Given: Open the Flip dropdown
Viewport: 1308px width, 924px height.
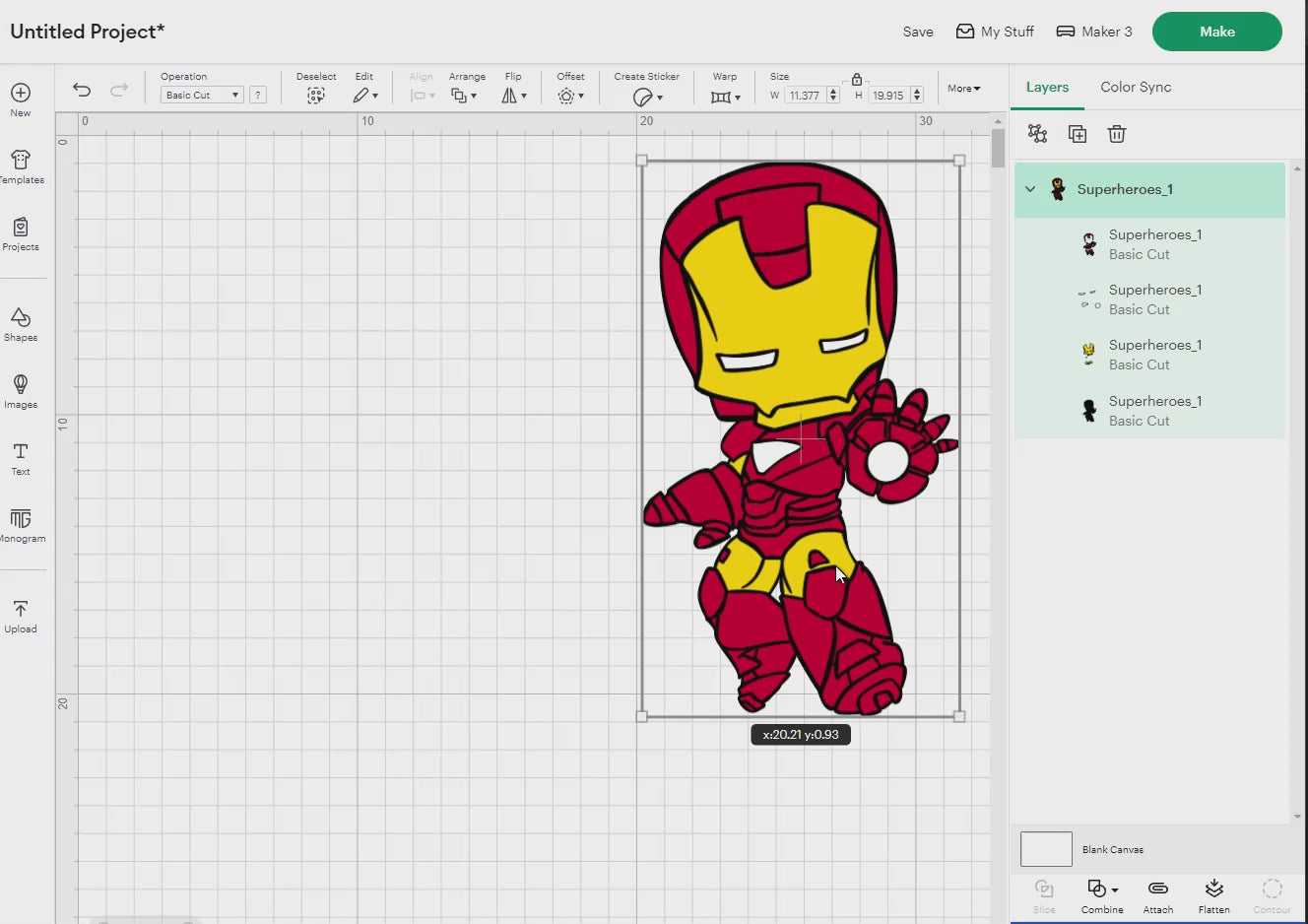Looking at the screenshot, I should pos(514,96).
